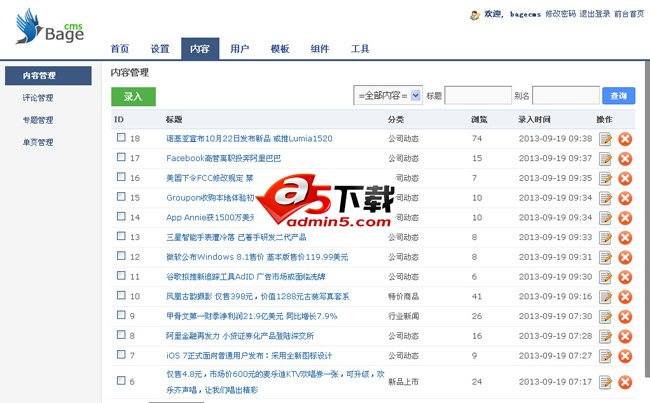Click the 标题 search input field
Screen dimensions: 650x403
coord(477,96)
